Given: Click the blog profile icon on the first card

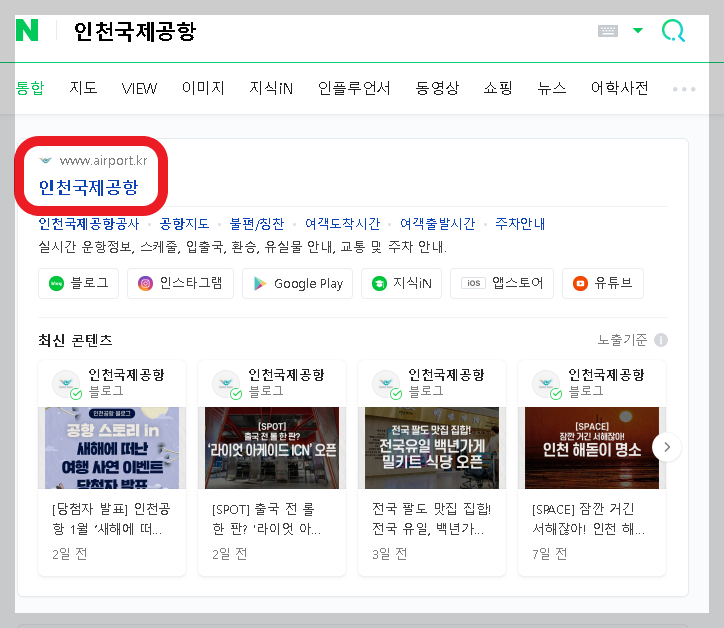Looking at the screenshot, I should pyautogui.click(x=66, y=384).
